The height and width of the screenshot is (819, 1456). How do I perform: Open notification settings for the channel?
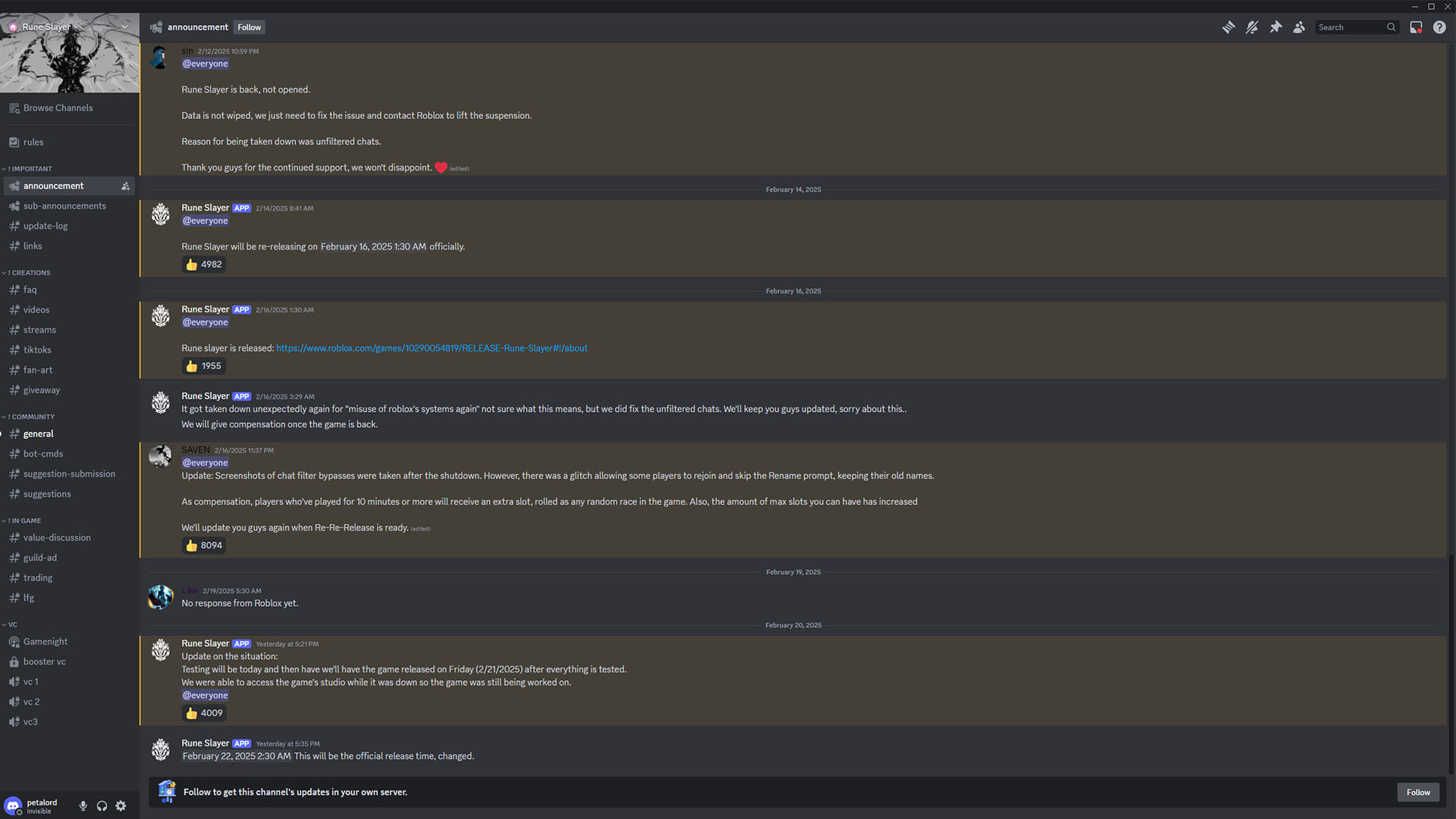(1252, 27)
